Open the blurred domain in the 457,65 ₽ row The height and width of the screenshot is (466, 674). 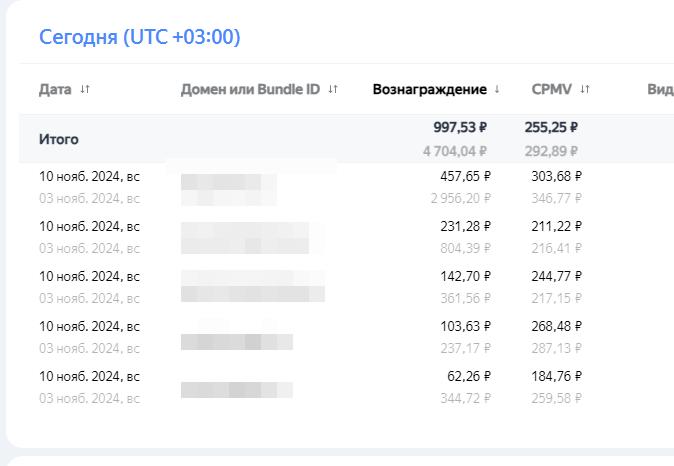click(228, 183)
